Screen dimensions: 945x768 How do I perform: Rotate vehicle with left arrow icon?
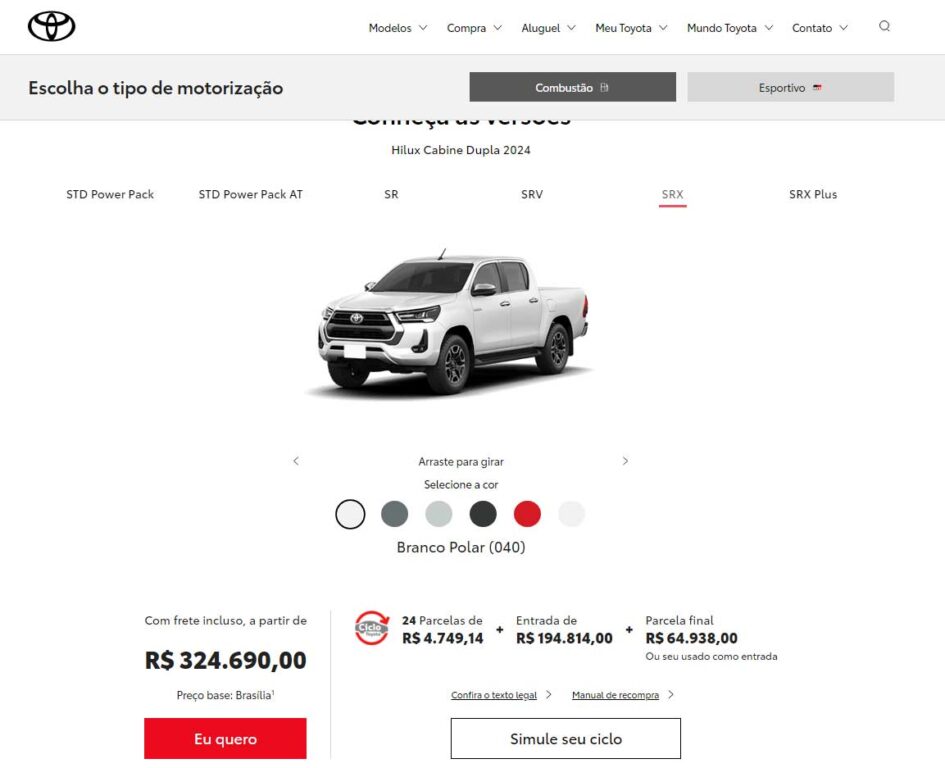click(x=296, y=461)
